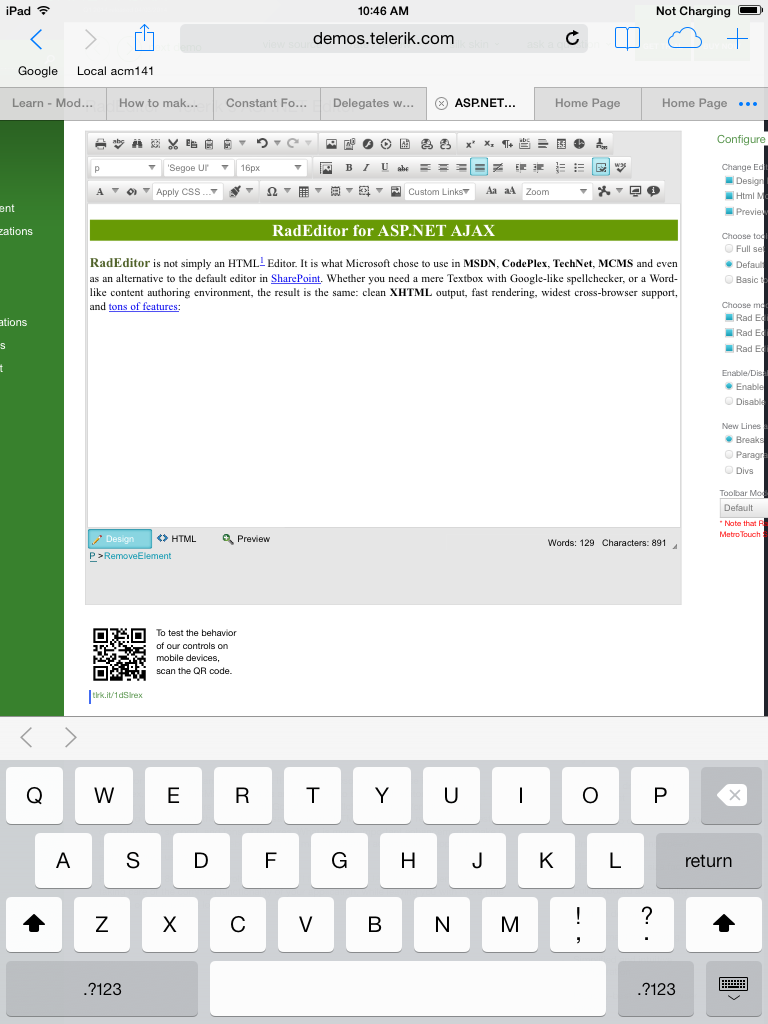The image size is (768, 1024).
Task: Convert selection to uppercase aA icon
Action: pos(510,191)
